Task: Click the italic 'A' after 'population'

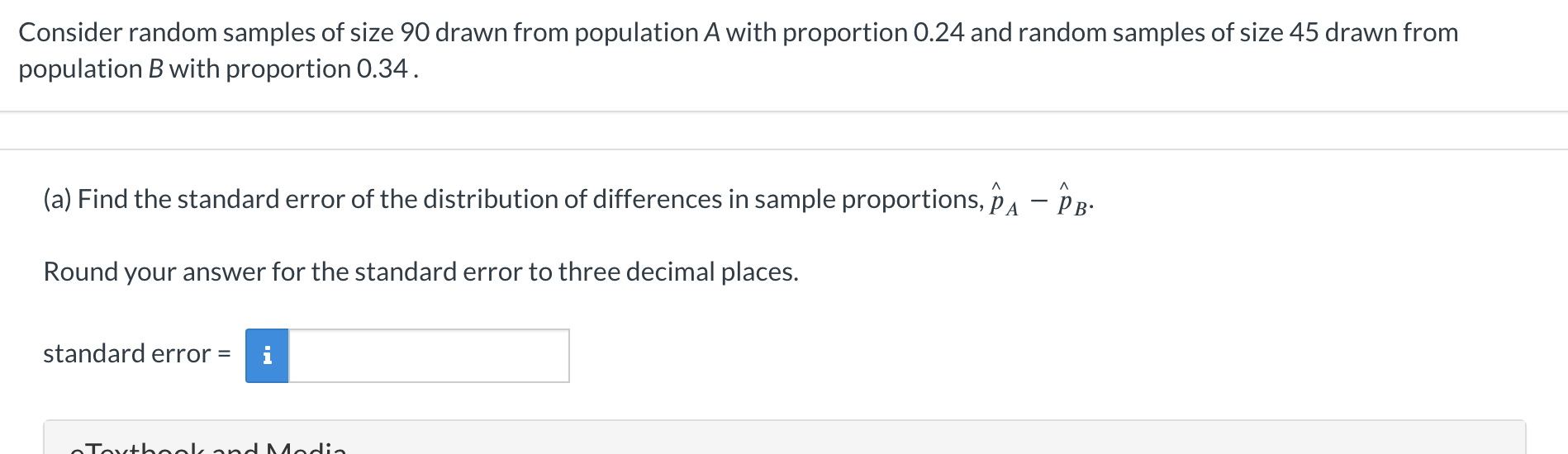Action: coord(711,32)
